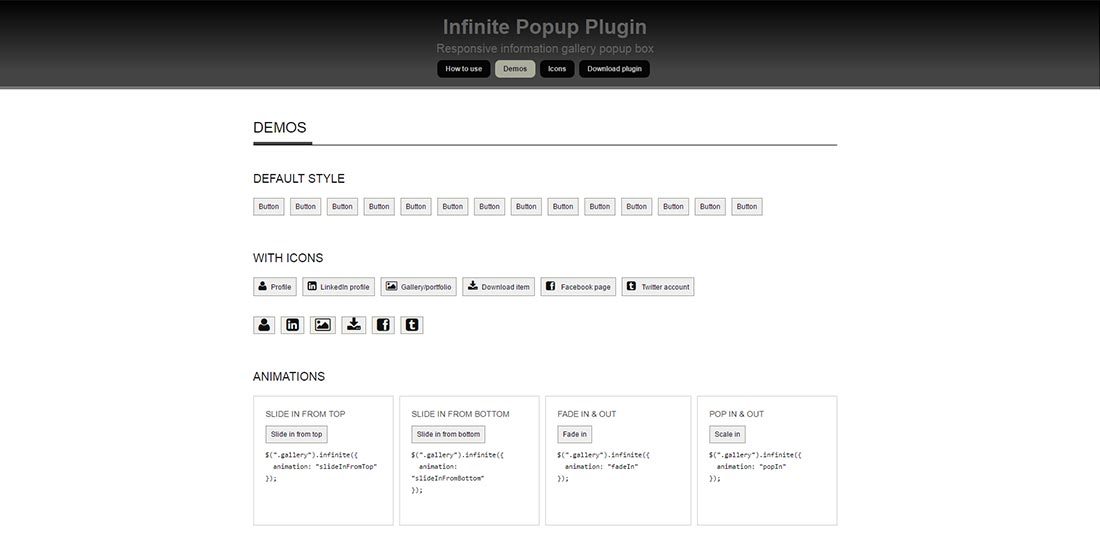Viewport: 1100px width, 550px height.
Task: Click the POP IN & OUT card title
Action: pyautogui.click(x=737, y=414)
